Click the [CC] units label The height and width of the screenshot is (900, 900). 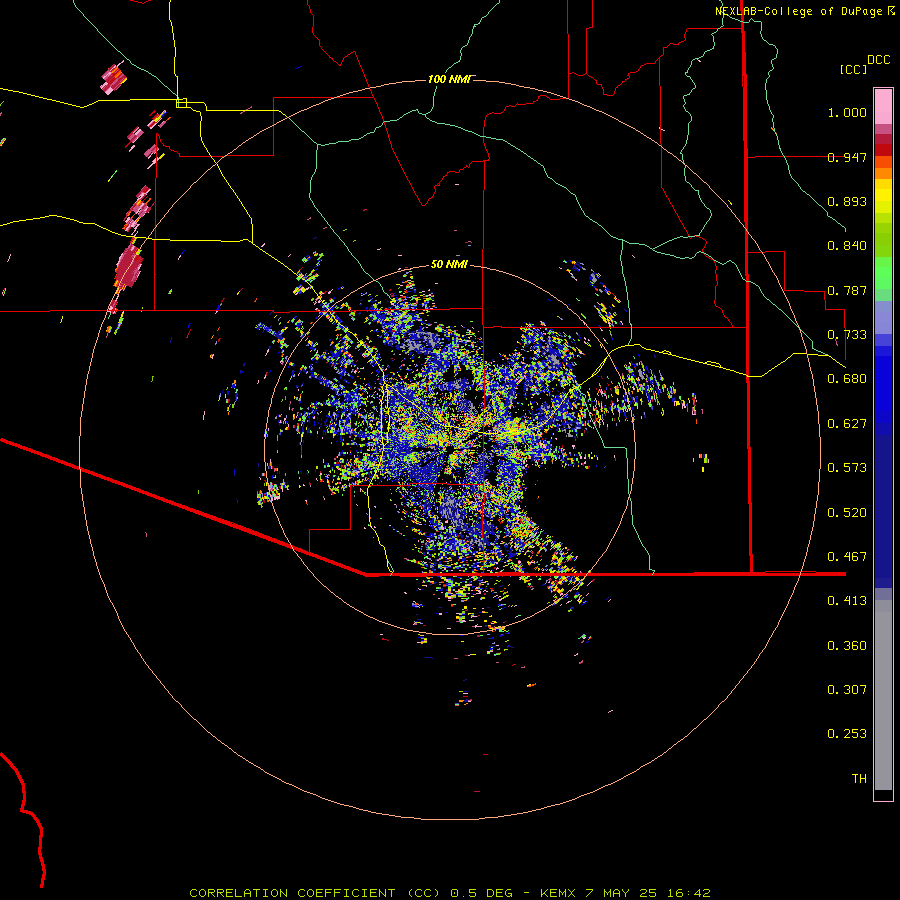click(853, 69)
